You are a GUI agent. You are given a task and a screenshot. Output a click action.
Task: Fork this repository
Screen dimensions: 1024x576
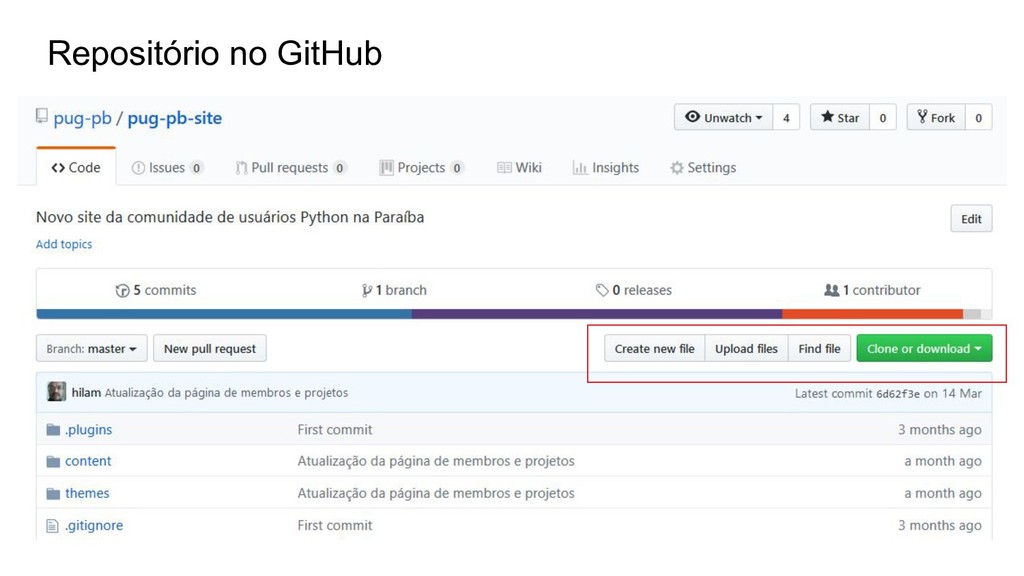(936, 118)
